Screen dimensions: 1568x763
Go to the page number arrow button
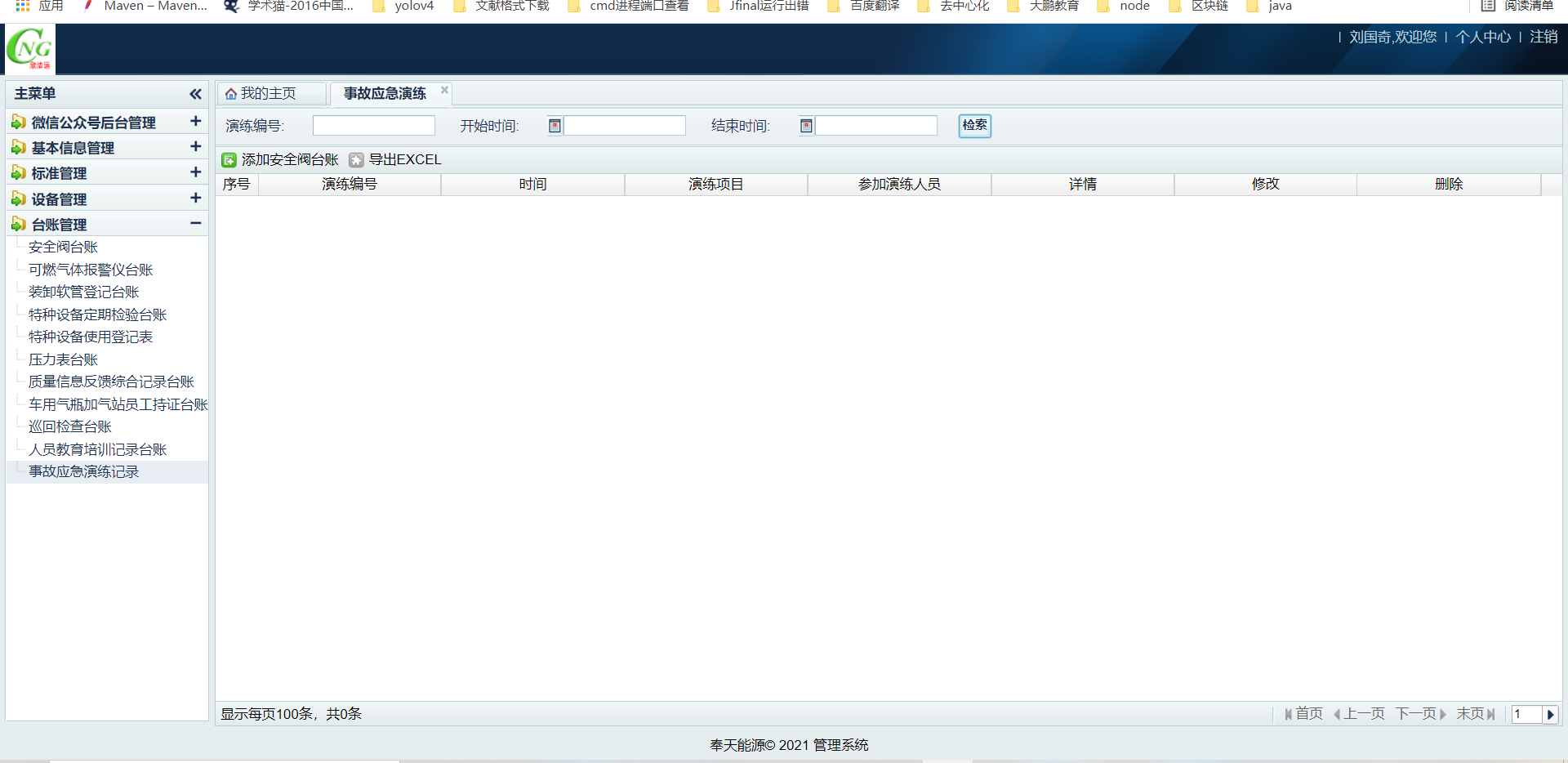click(x=1550, y=715)
